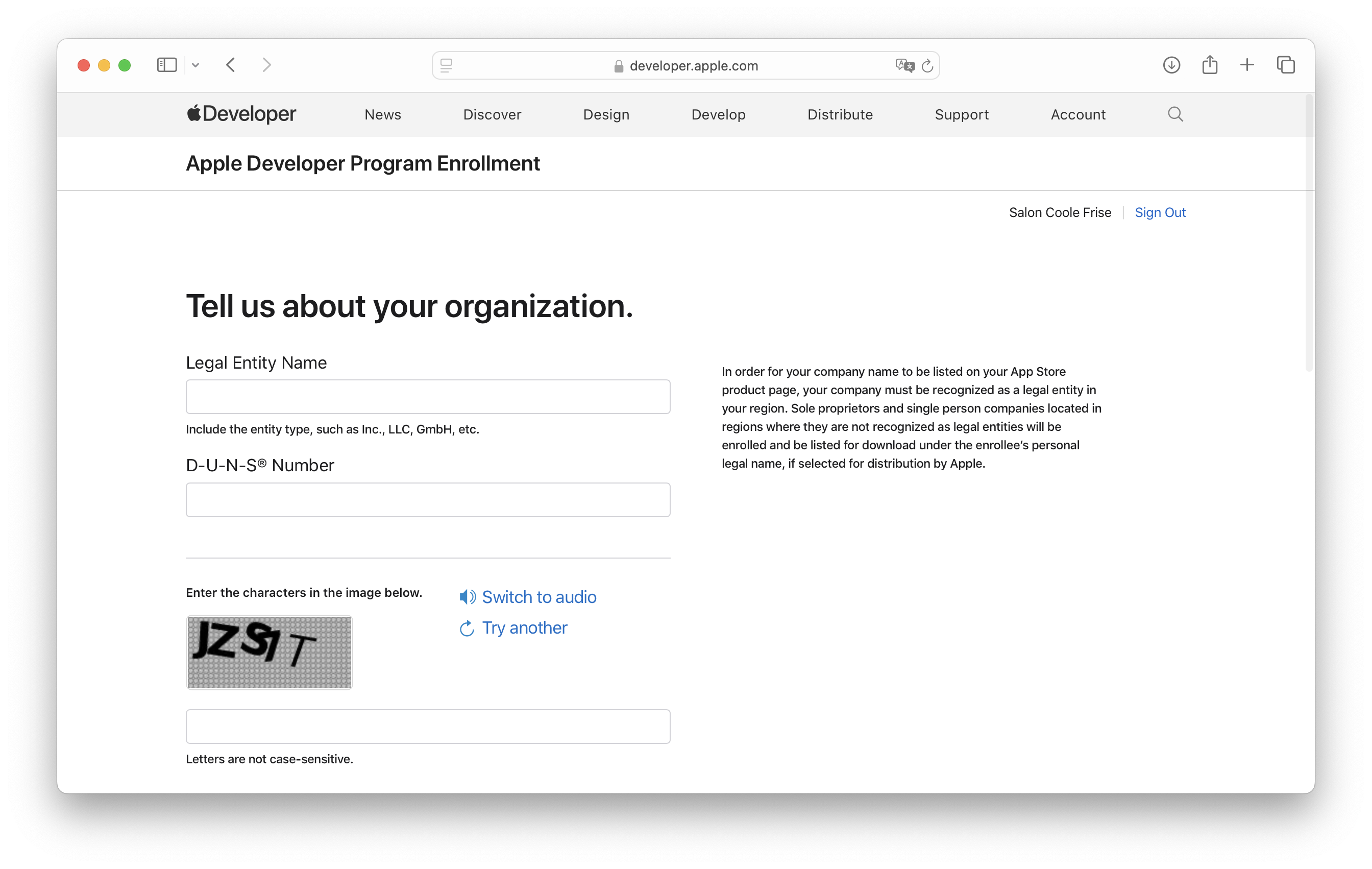
Task: Click the Apple Developer logo
Action: point(241,114)
